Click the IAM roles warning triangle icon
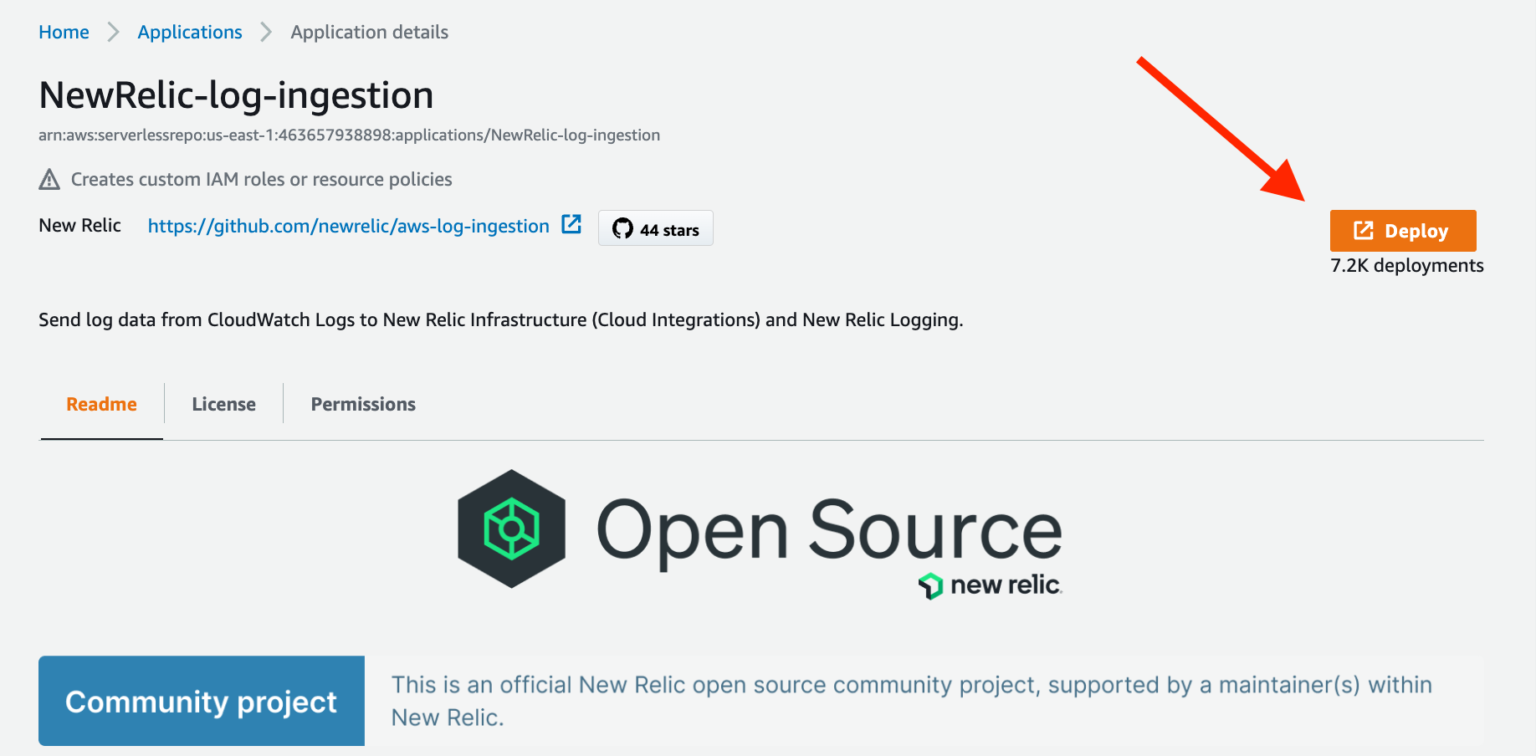Image resolution: width=1536 pixels, height=756 pixels. tap(48, 179)
